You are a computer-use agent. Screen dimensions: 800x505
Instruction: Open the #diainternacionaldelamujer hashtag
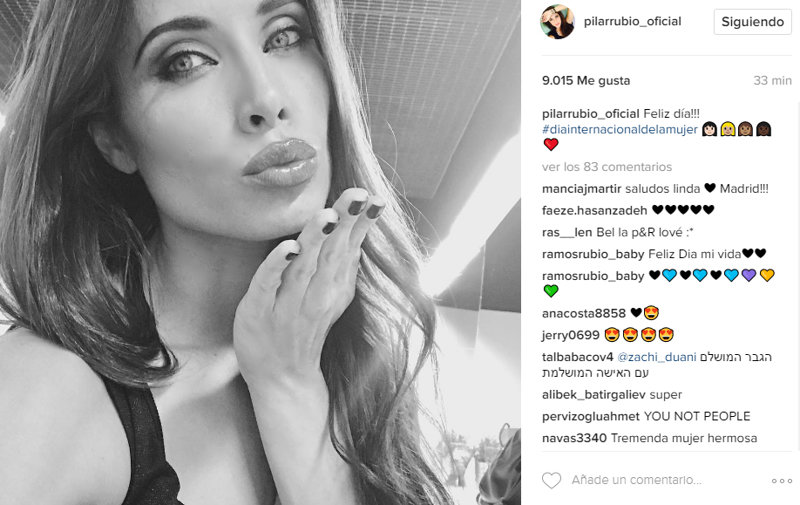[619, 130]
